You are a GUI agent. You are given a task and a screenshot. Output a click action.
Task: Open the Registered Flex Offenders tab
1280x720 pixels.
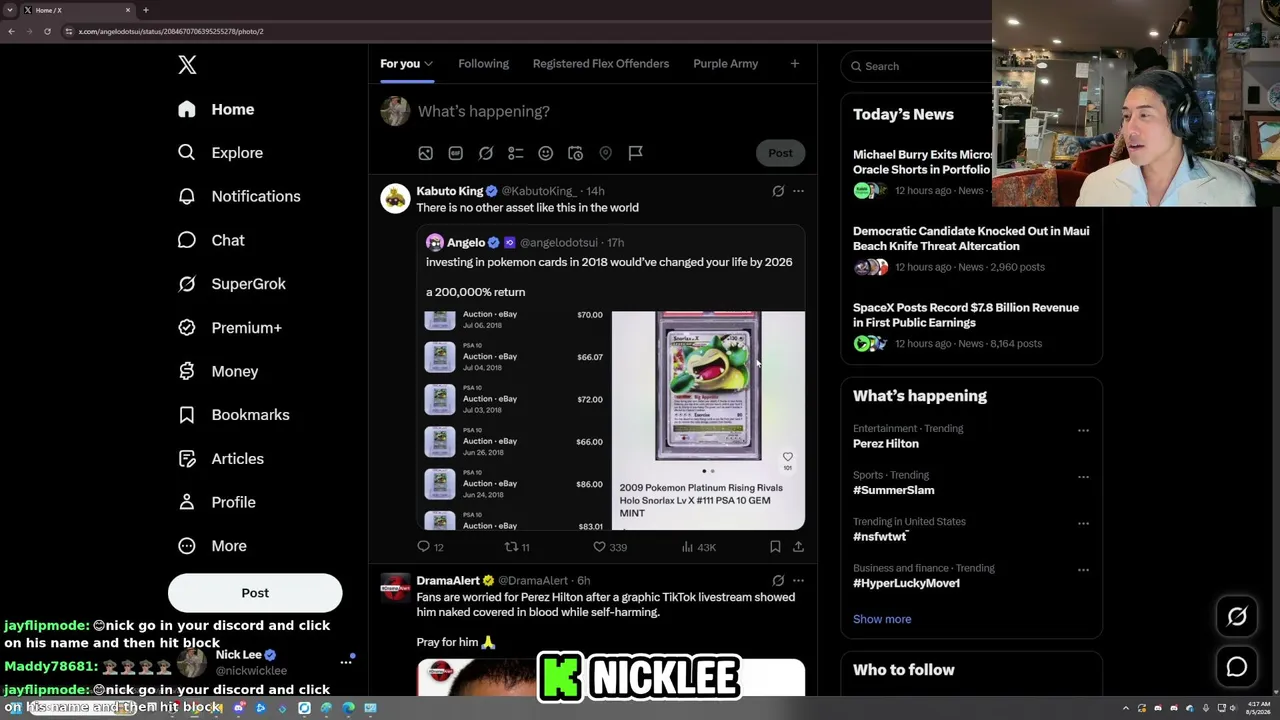tap(601, 64)
